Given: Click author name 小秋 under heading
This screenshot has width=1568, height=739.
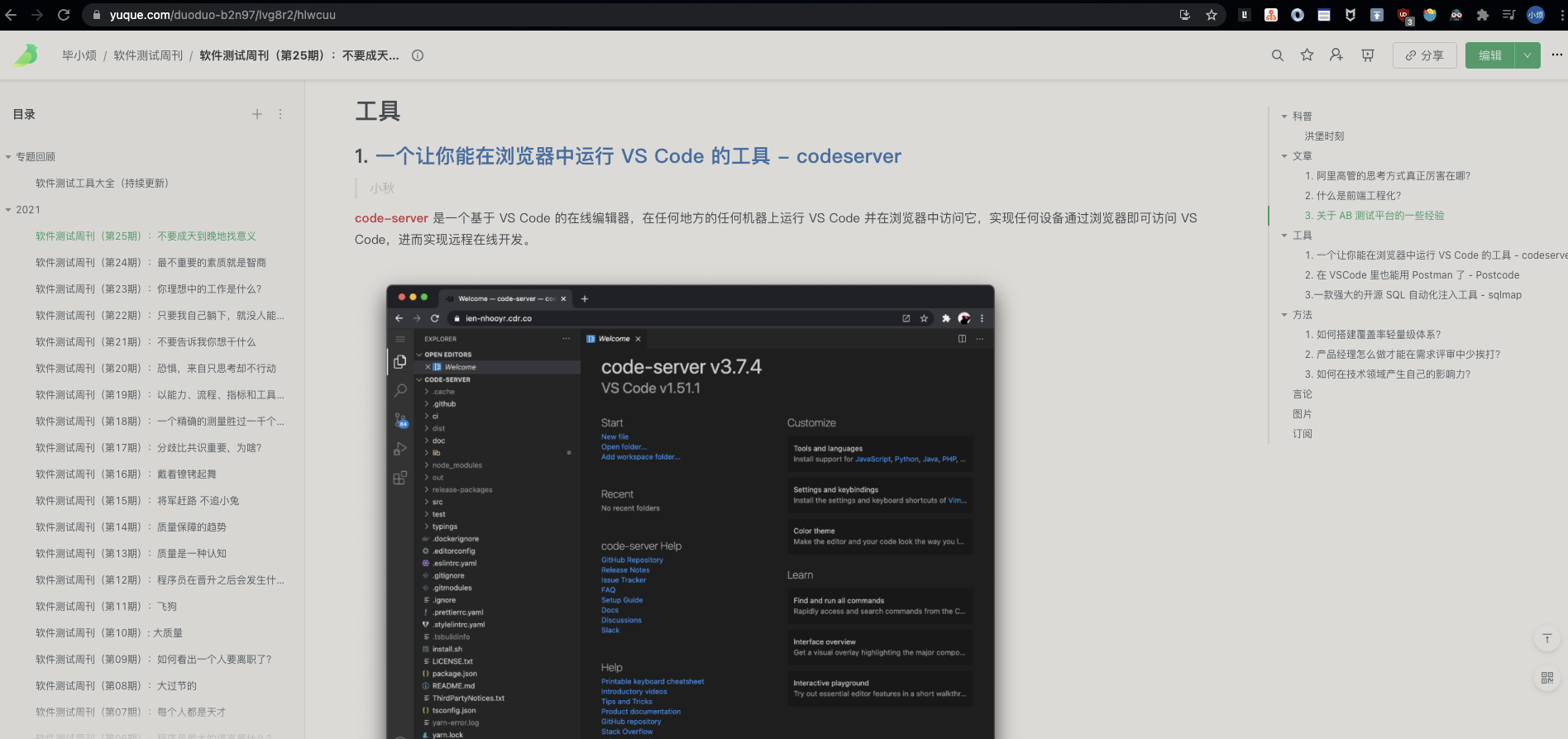Looking at the screenshot, I should click(x=382, y=188).
